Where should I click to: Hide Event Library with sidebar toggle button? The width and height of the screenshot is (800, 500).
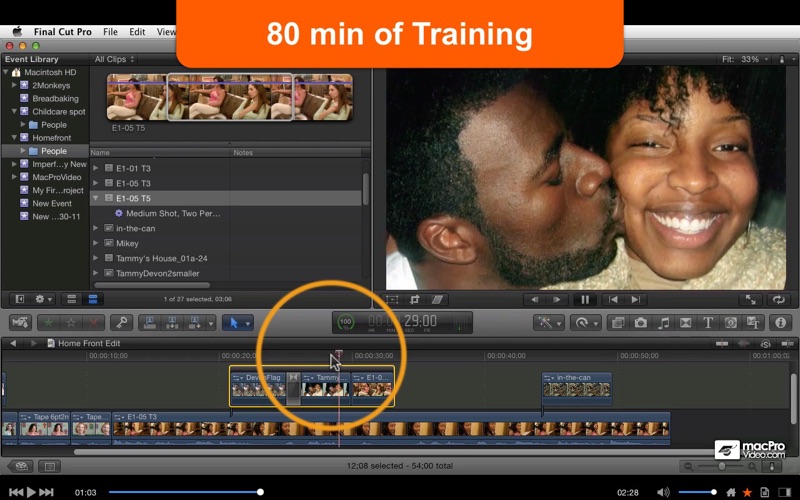tap(20, 299)
